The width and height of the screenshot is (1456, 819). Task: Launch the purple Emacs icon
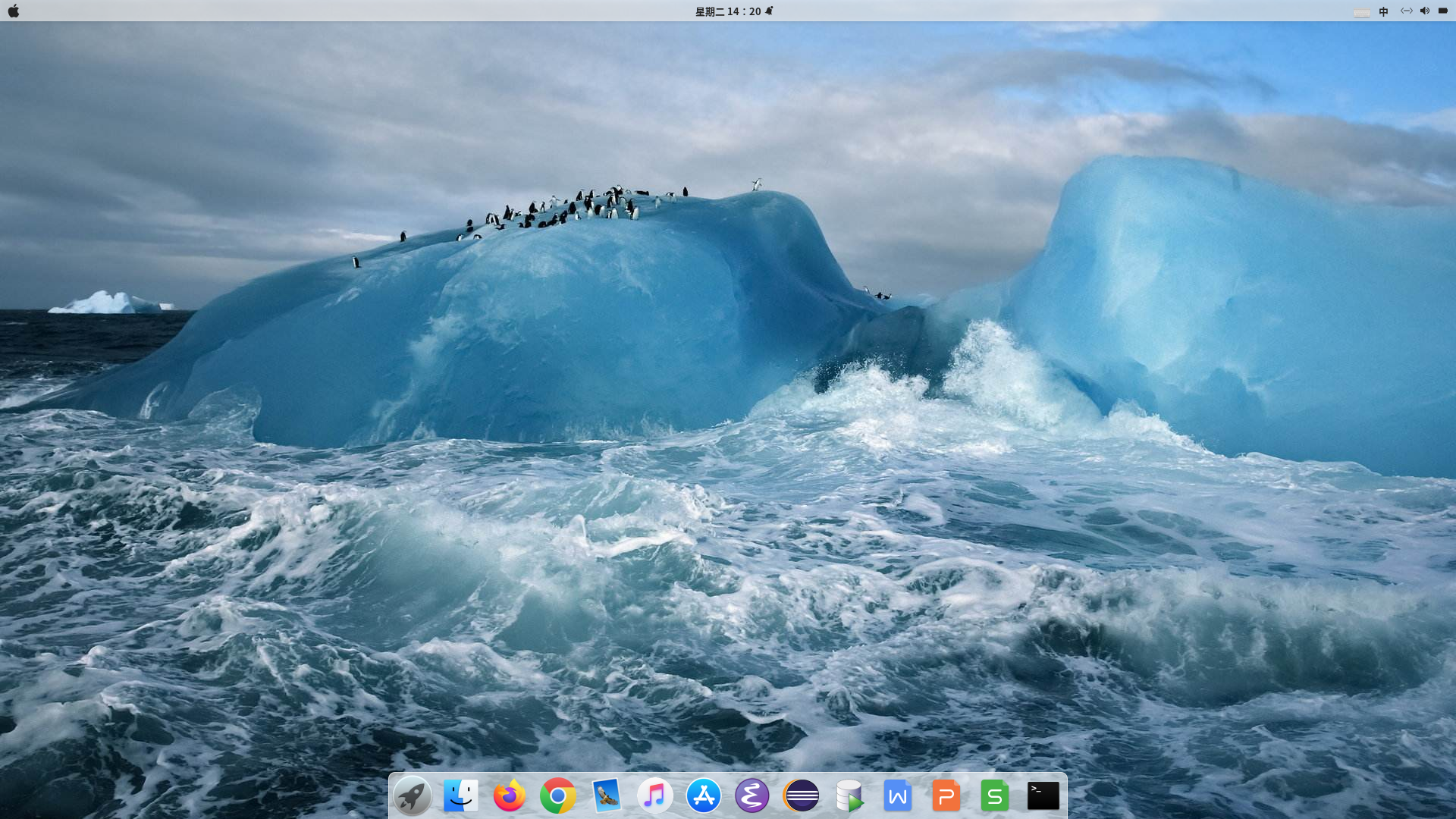point(752,795)
